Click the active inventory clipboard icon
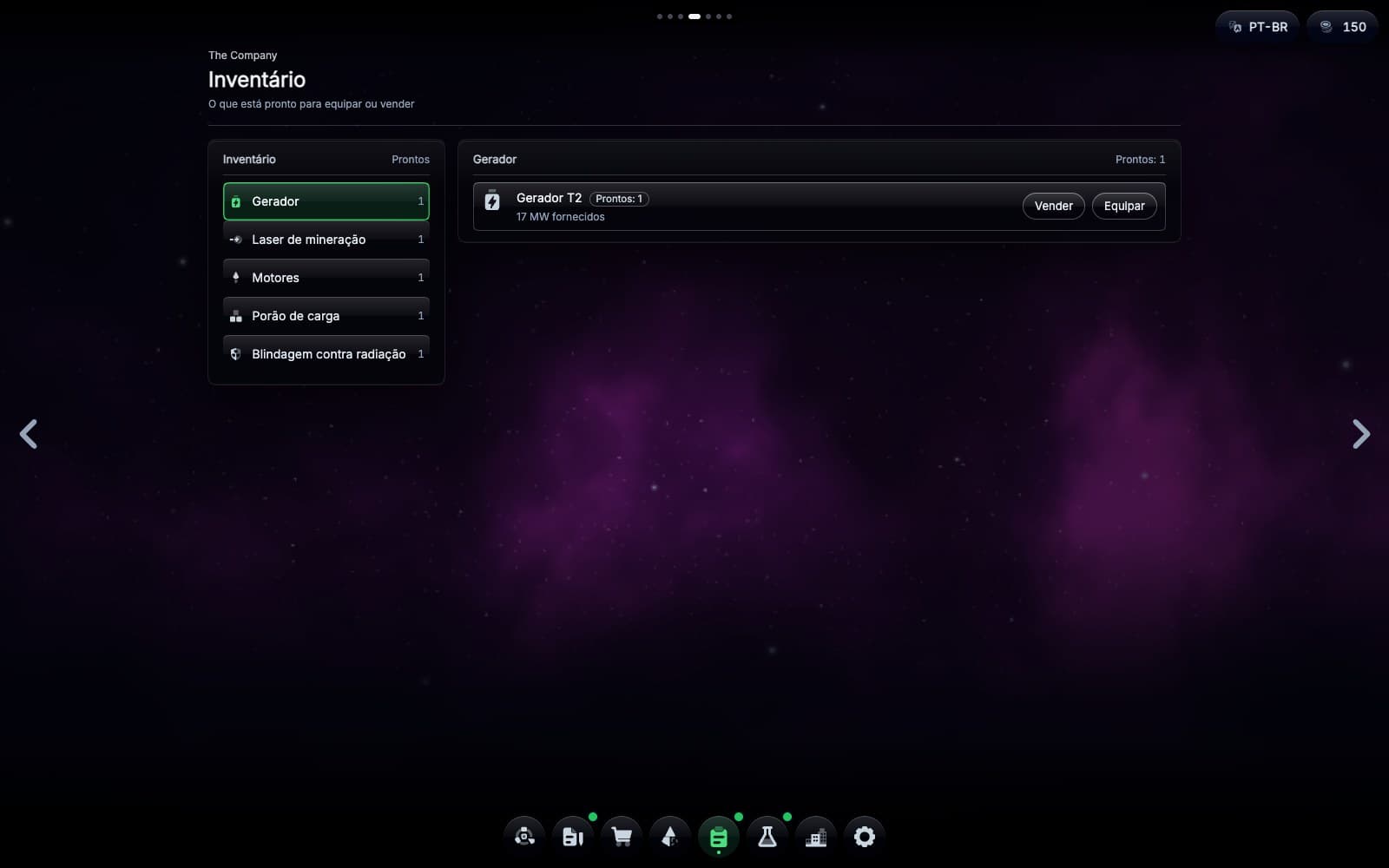This screenshot has height=868, width=1389. click(x=719, y=837)
